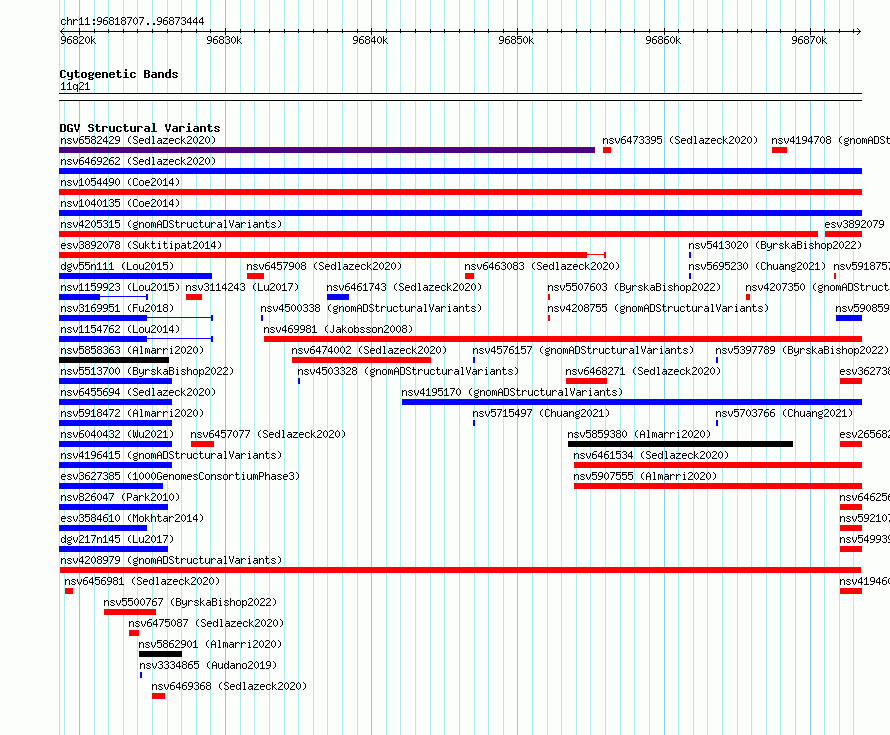Click esv3627385 (1000GenomesConsortiumPhase3) label
Viewport: 890px width, 735px height.
180,476
